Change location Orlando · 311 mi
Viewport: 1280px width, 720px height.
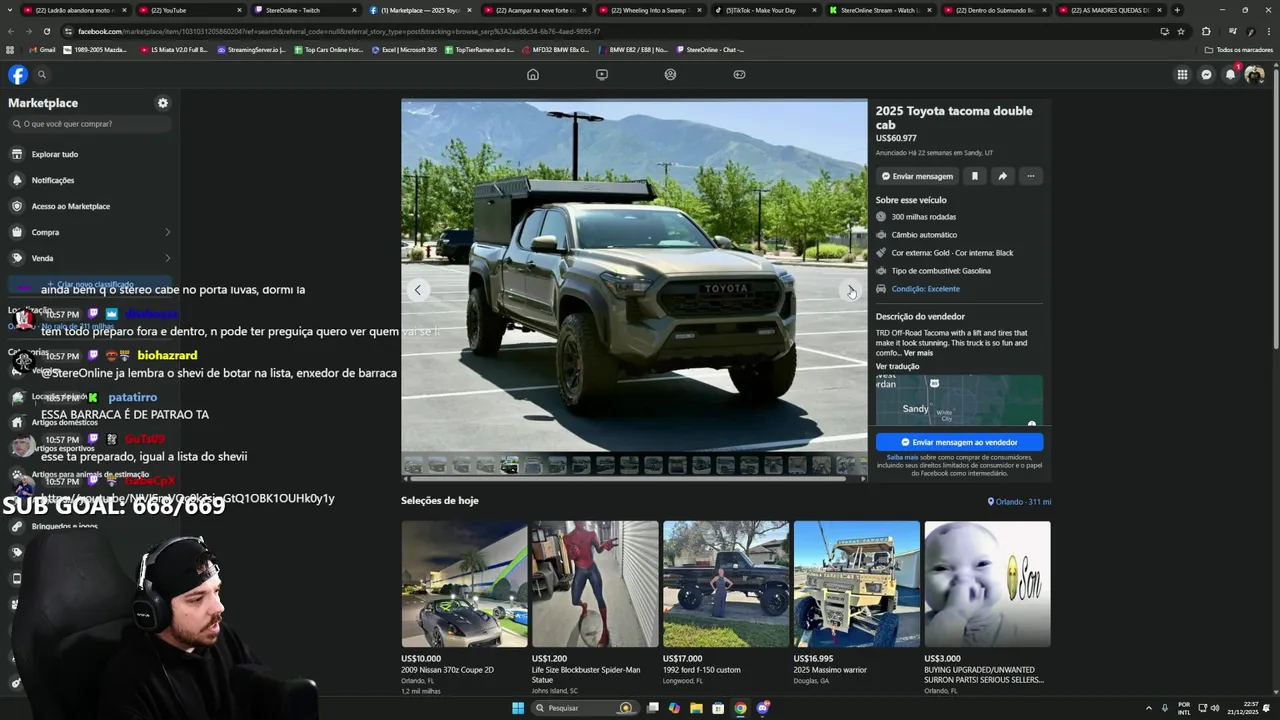[x=1019, y=502]
